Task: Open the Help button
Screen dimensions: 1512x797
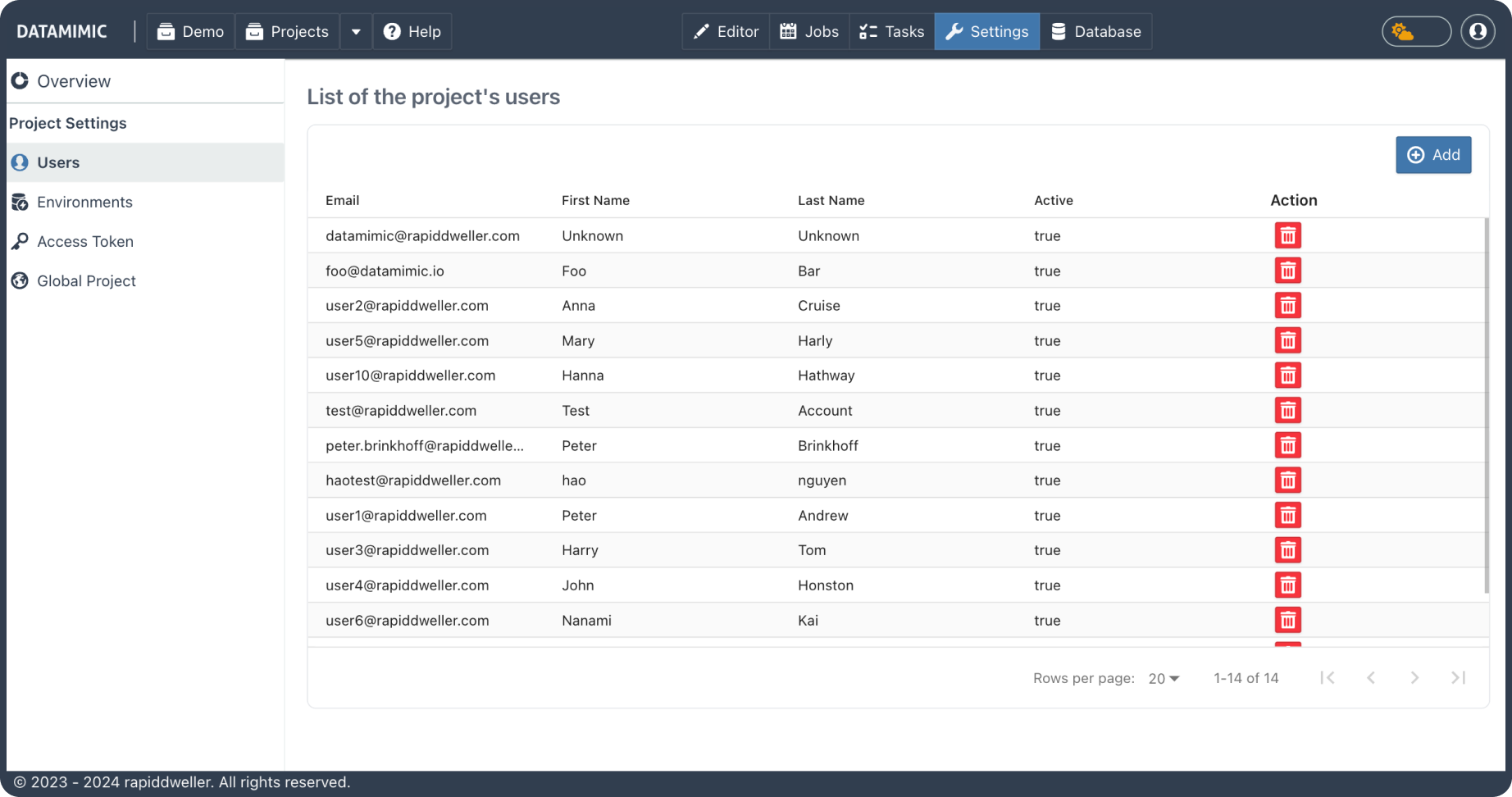Action: click(412, 32)
